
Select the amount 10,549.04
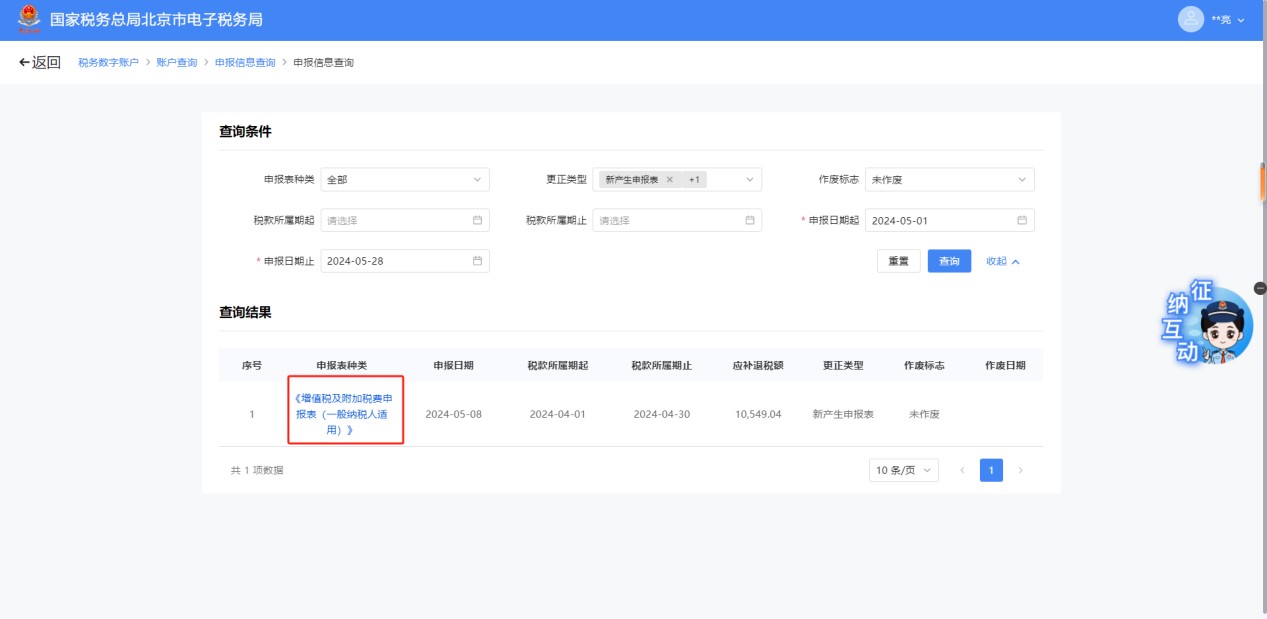[758, 414]
